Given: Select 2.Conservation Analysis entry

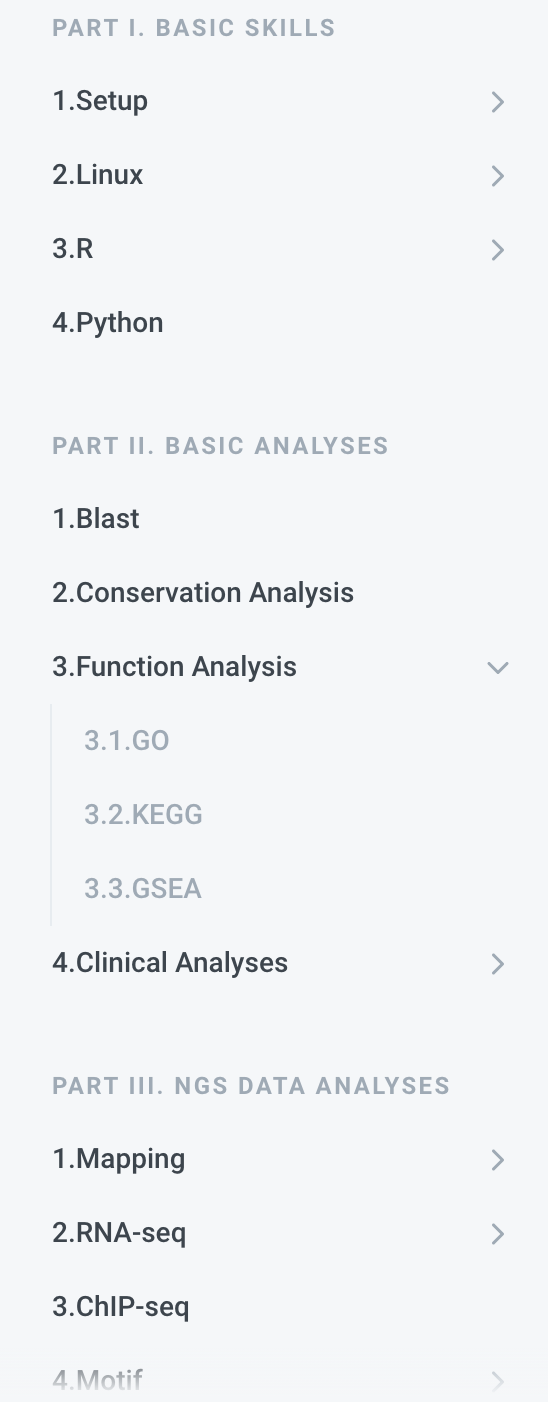Looking at the screenshot, I should (x=203, y=593).
